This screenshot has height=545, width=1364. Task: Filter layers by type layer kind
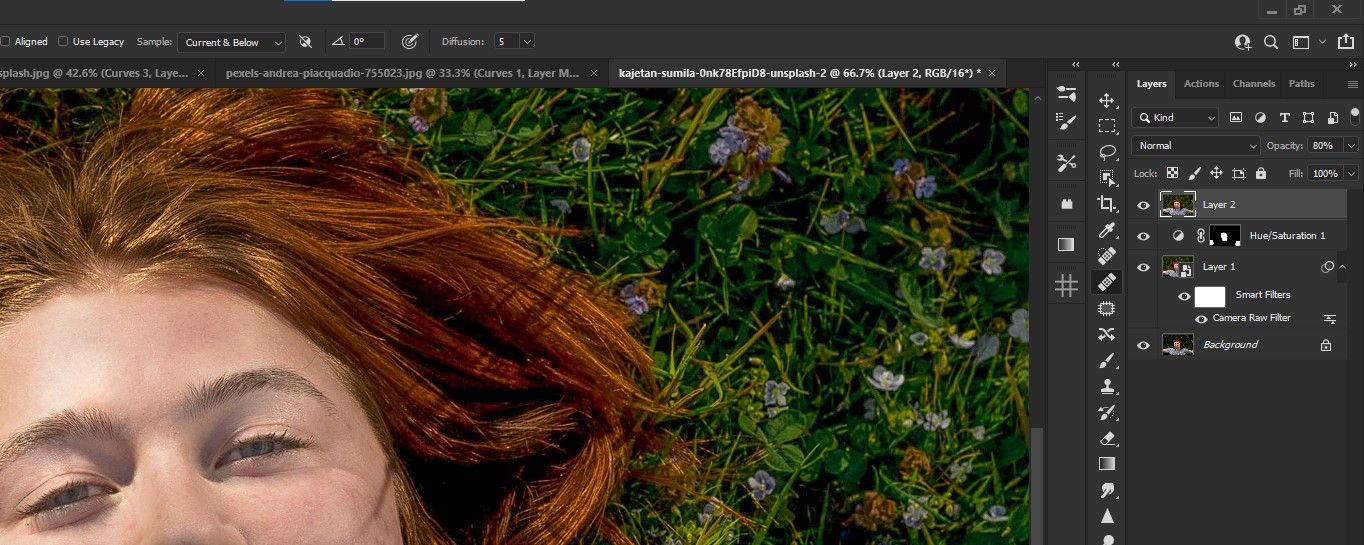pyautogui.click(x=1284, y=117)
